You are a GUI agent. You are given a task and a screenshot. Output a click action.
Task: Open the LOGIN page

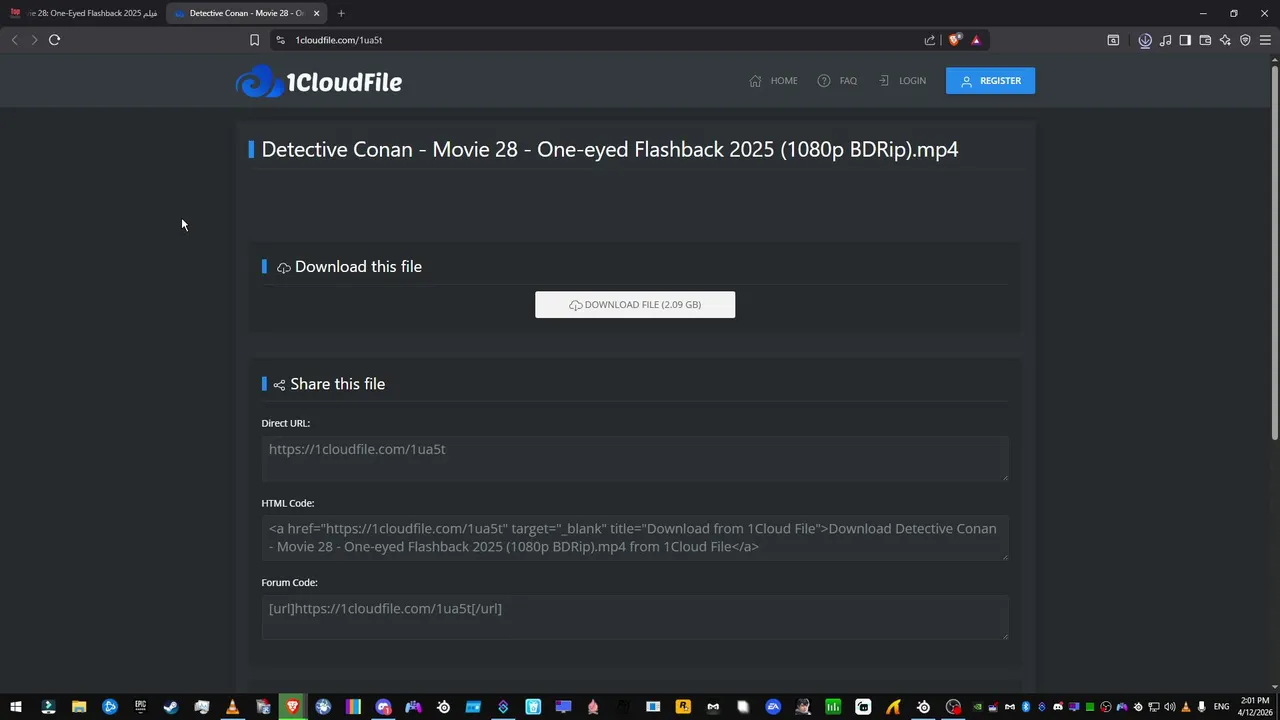tap(902, 81)
